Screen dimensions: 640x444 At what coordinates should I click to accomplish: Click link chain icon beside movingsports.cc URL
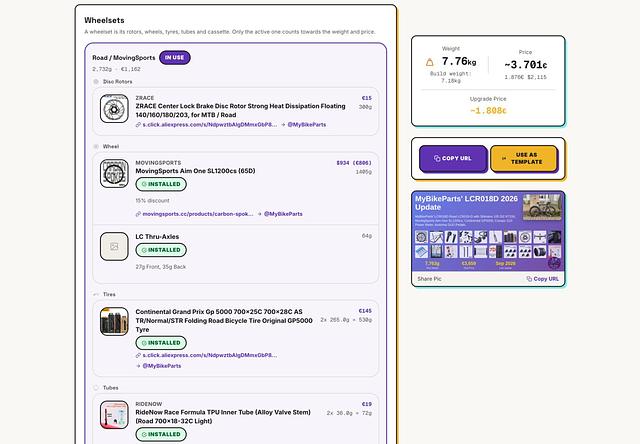(x=138, y=214)
